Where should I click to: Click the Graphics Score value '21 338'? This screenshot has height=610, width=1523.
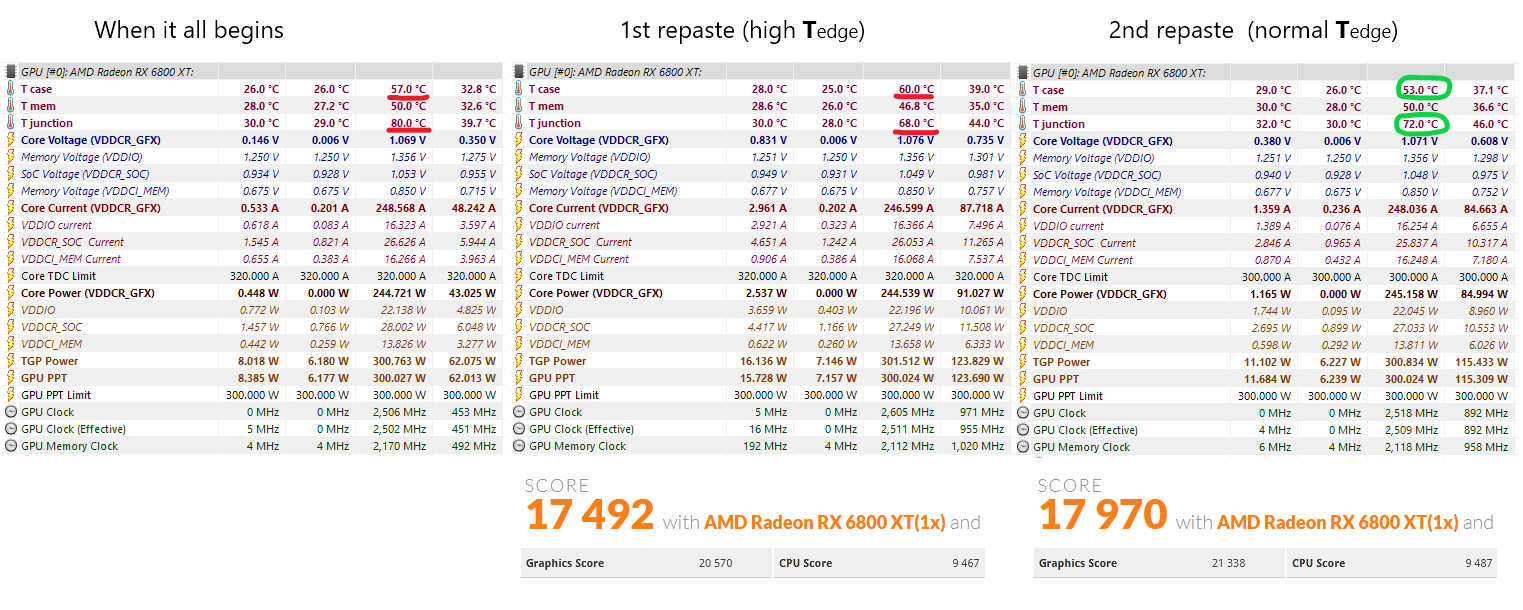click(x=1228, y=563)
